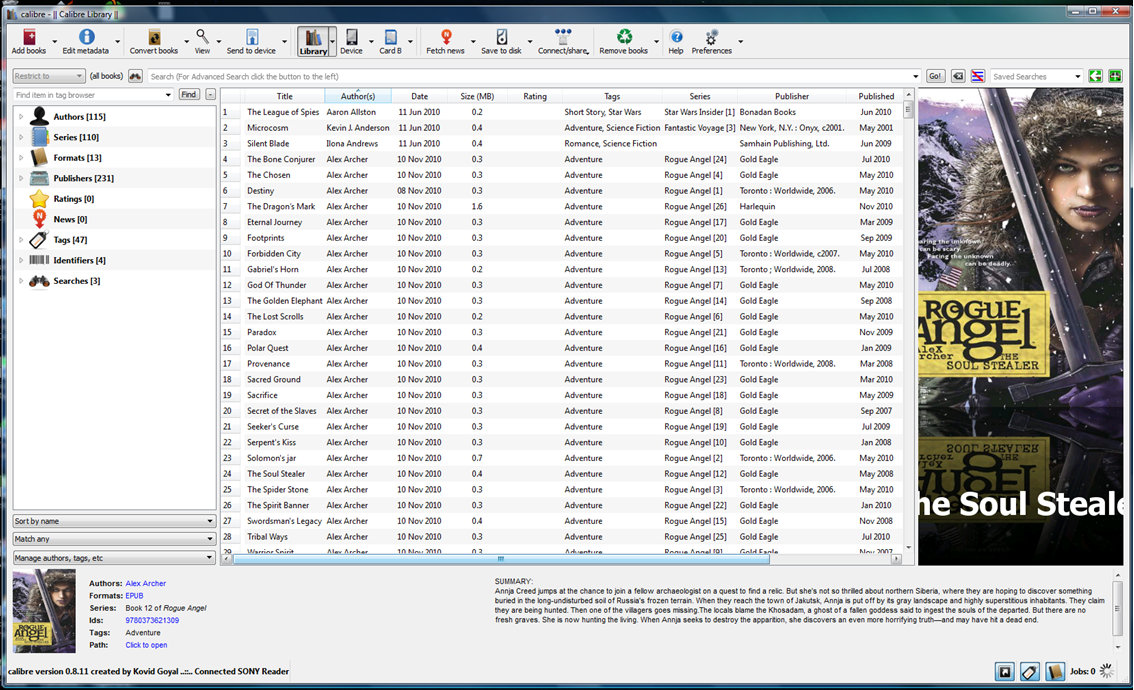Click the Jobs spinner indicator
The height and width of the screenshot is (690, 1134).
(x=1107, y=671)
